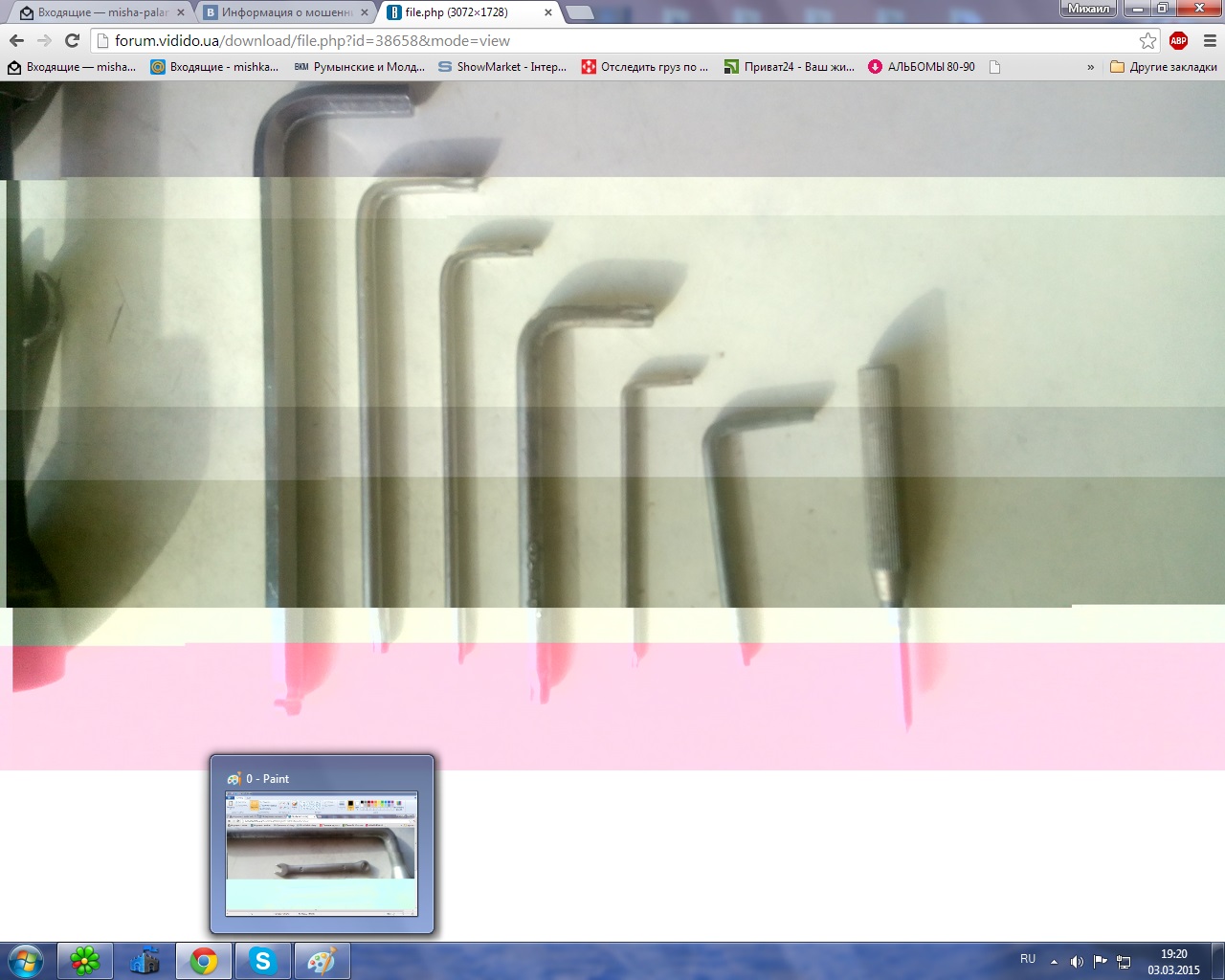Toggle the RU input language indicator

(1028, 959)
